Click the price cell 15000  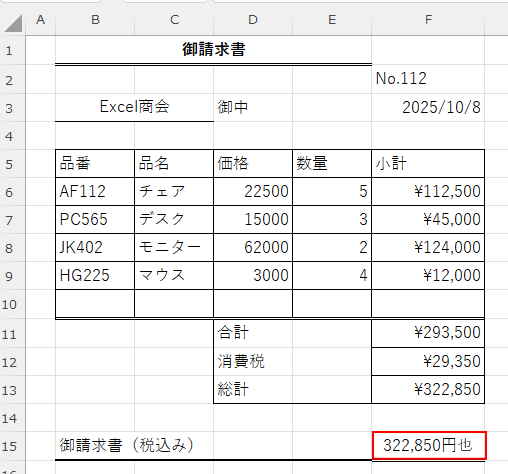(x=253, y=220)
